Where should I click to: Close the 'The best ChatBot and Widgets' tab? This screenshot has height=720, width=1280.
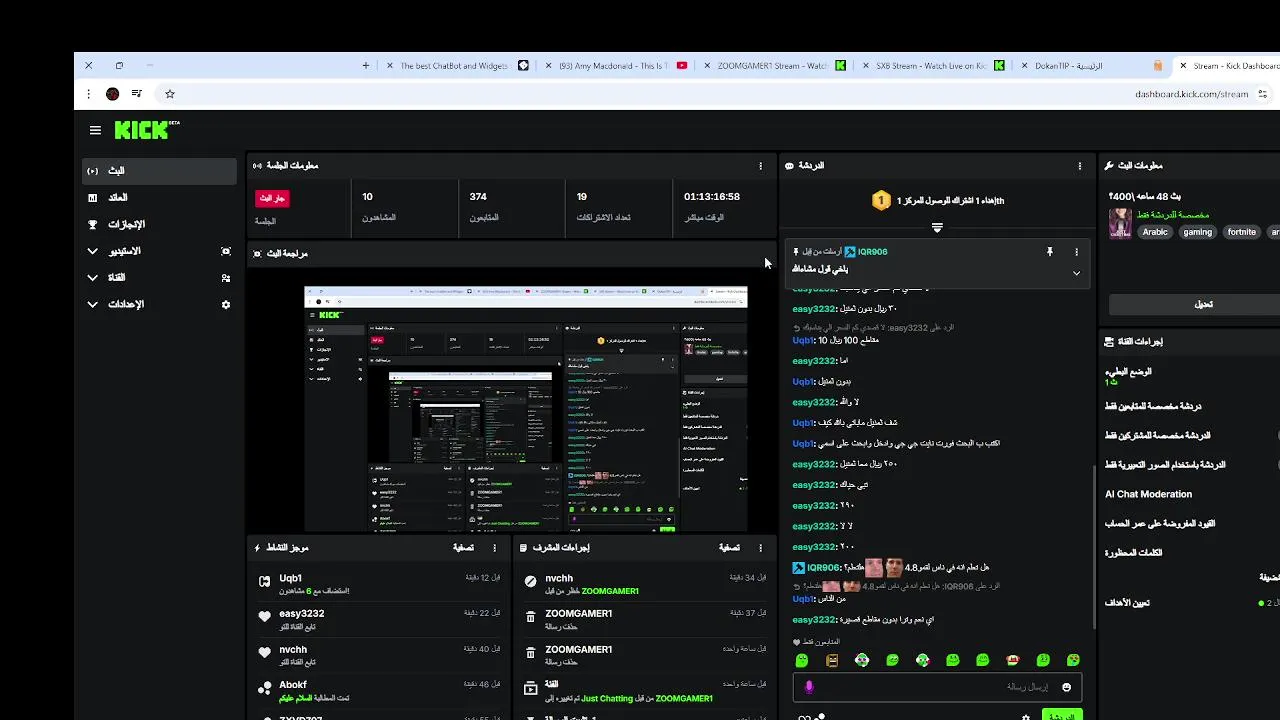390,66
